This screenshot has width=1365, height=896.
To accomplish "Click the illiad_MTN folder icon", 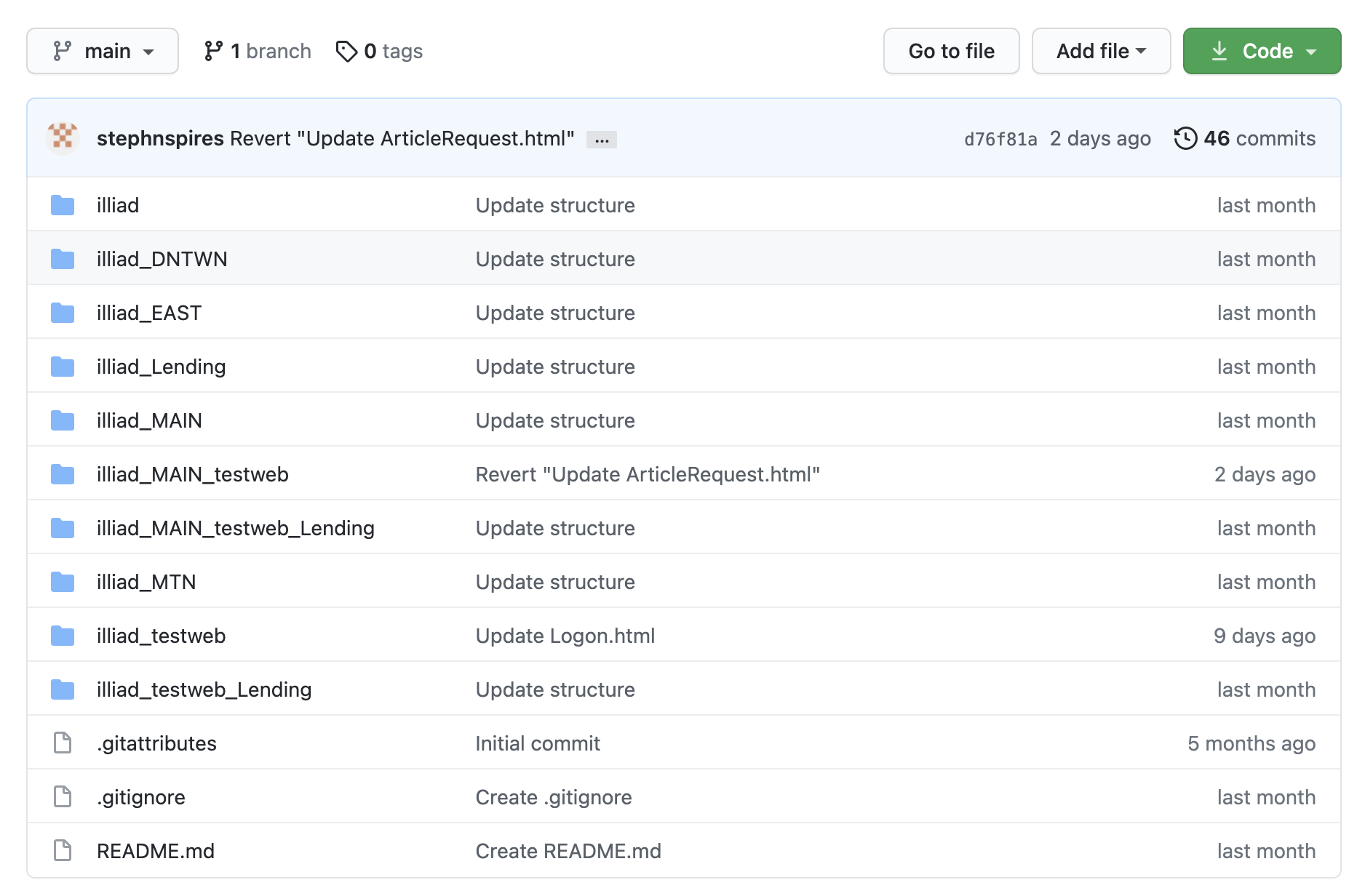I will coord(63,582).
